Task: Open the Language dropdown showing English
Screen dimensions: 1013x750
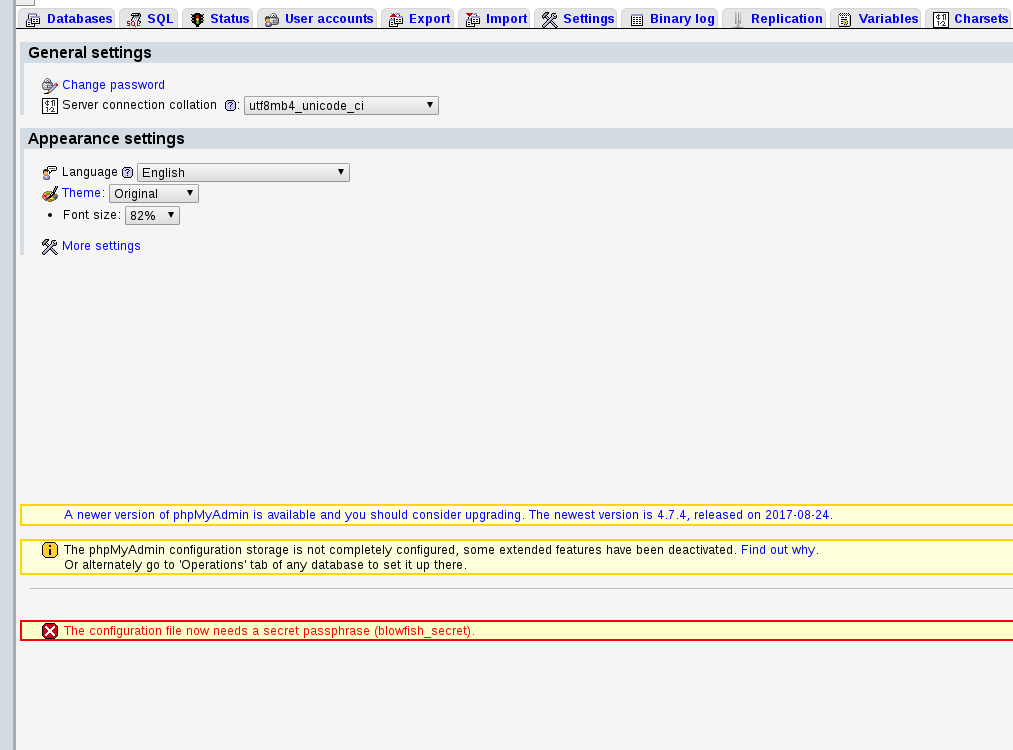Action: [x=243, y=172]
